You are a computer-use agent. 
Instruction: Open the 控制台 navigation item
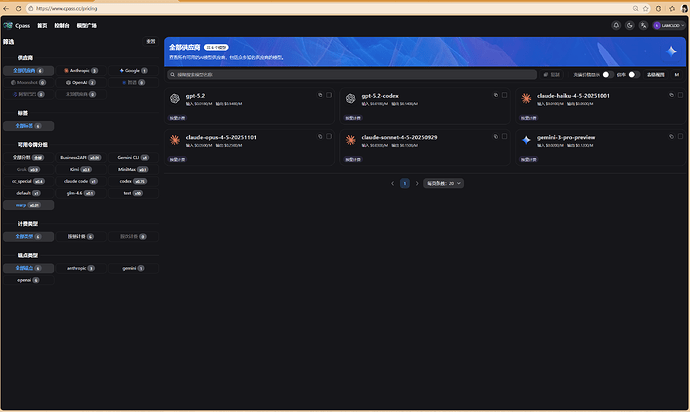(x=62, y=26)
